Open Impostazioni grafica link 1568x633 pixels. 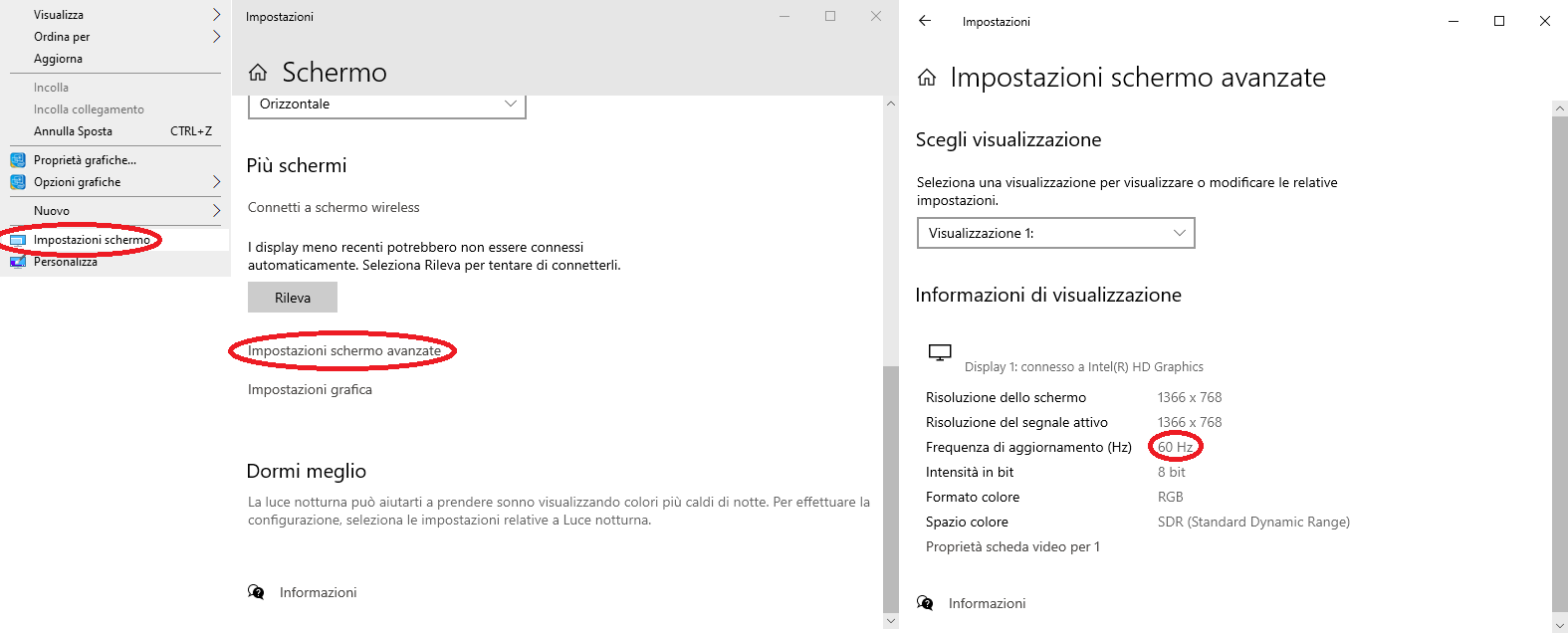310,389
